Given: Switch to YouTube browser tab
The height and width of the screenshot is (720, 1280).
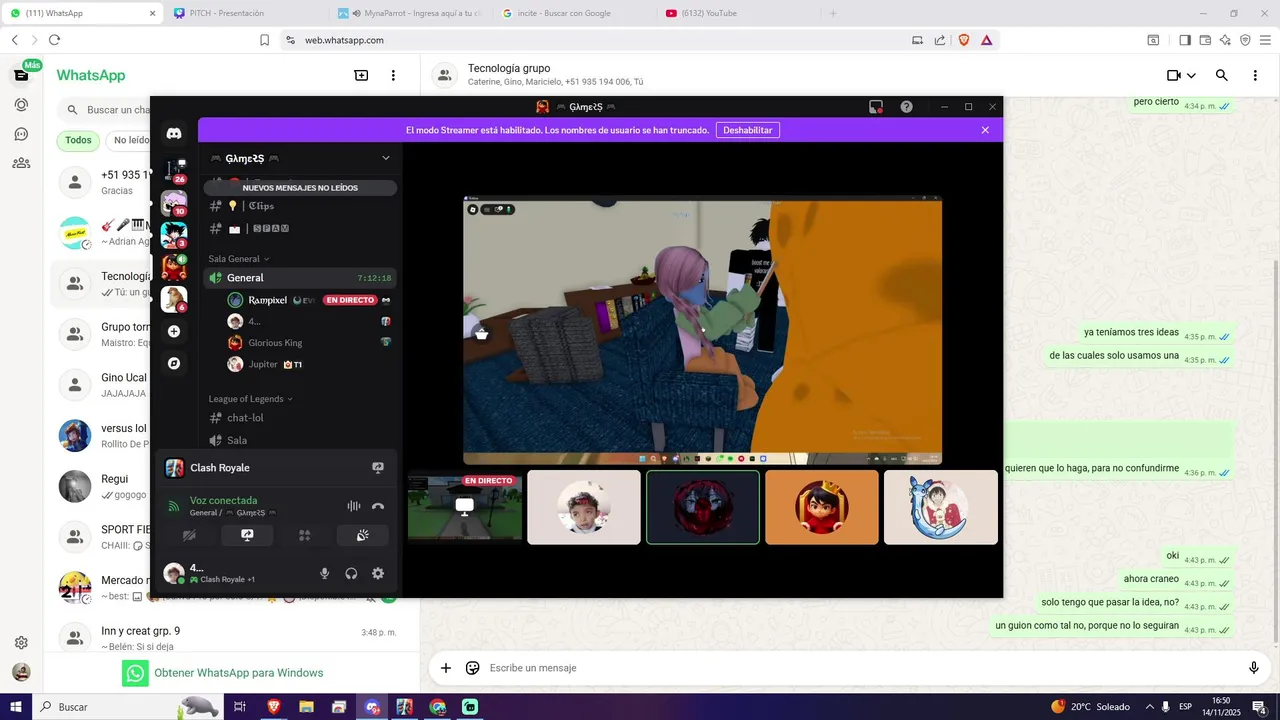Looking at the screenshot, I should click(x=738, y=13).
